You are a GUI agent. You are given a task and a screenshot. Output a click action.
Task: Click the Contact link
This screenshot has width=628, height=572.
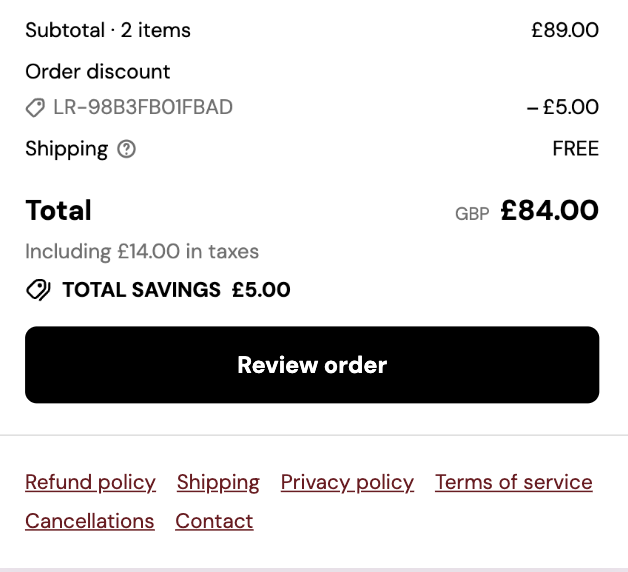coord(214,521)
